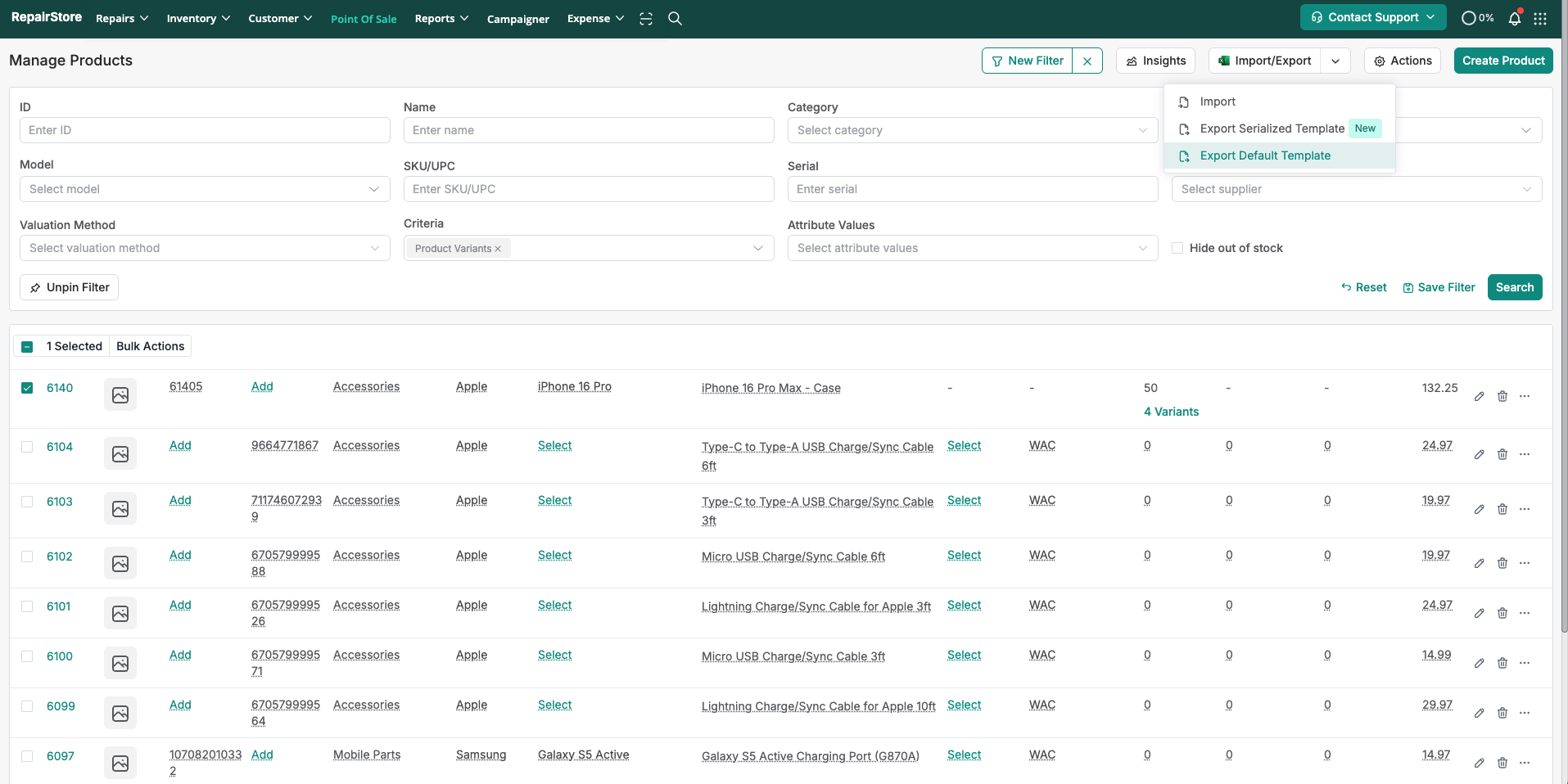1568x784 pixels.
Task: Expand the Select attribute values dropdown
Action: pyautogui.click(x=972, y=248)
